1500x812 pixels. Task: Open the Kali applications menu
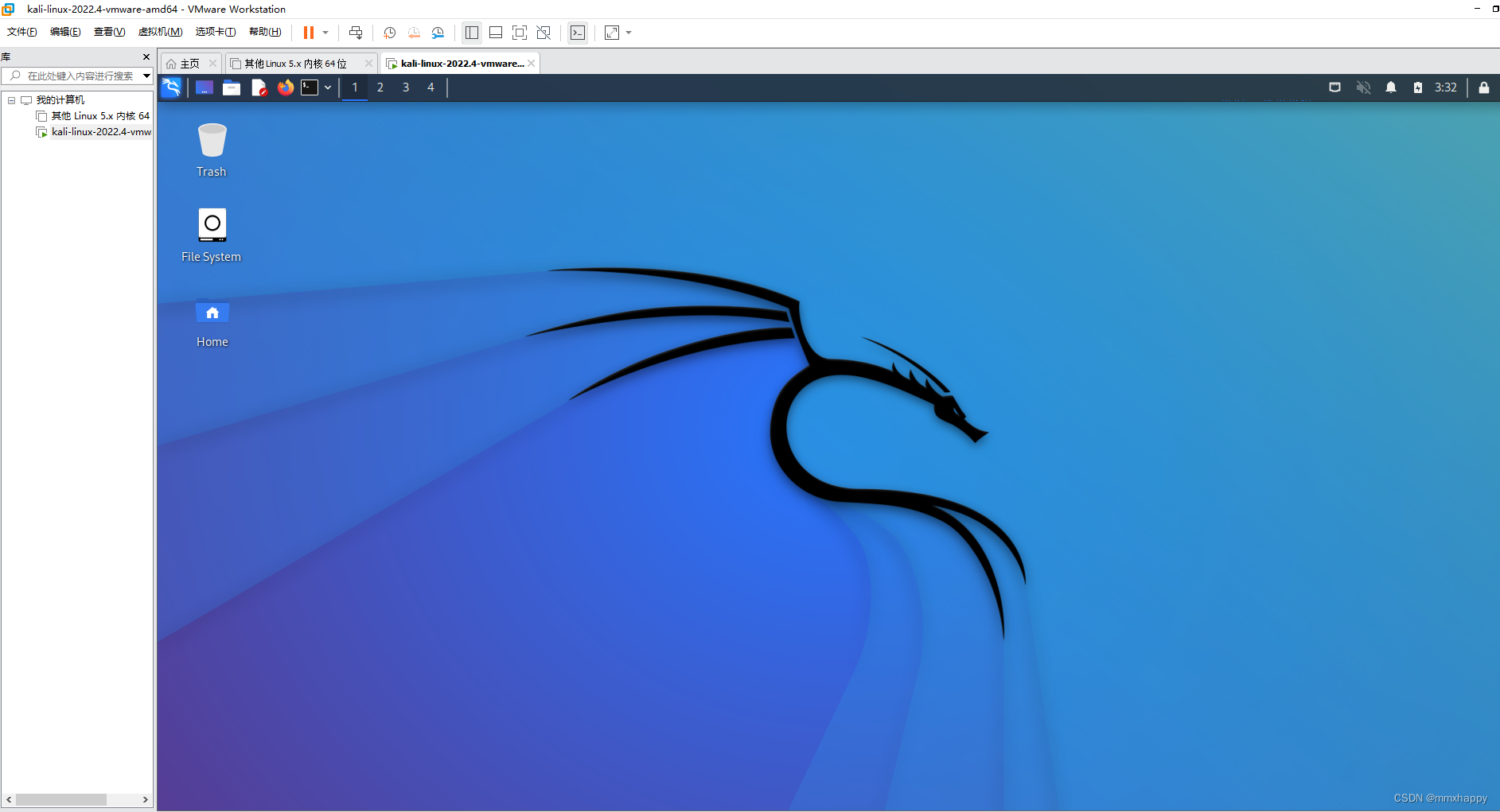(171, 87)
